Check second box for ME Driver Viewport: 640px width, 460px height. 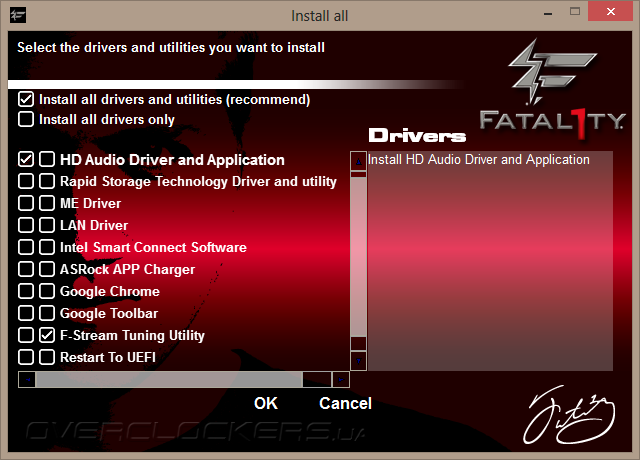tap(47, 203)
